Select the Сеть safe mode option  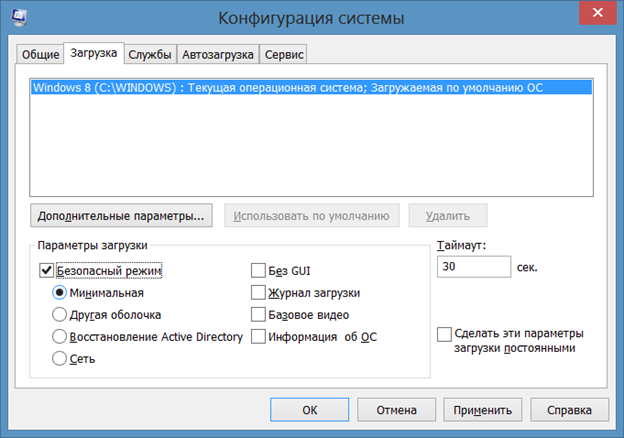[60, 359]
